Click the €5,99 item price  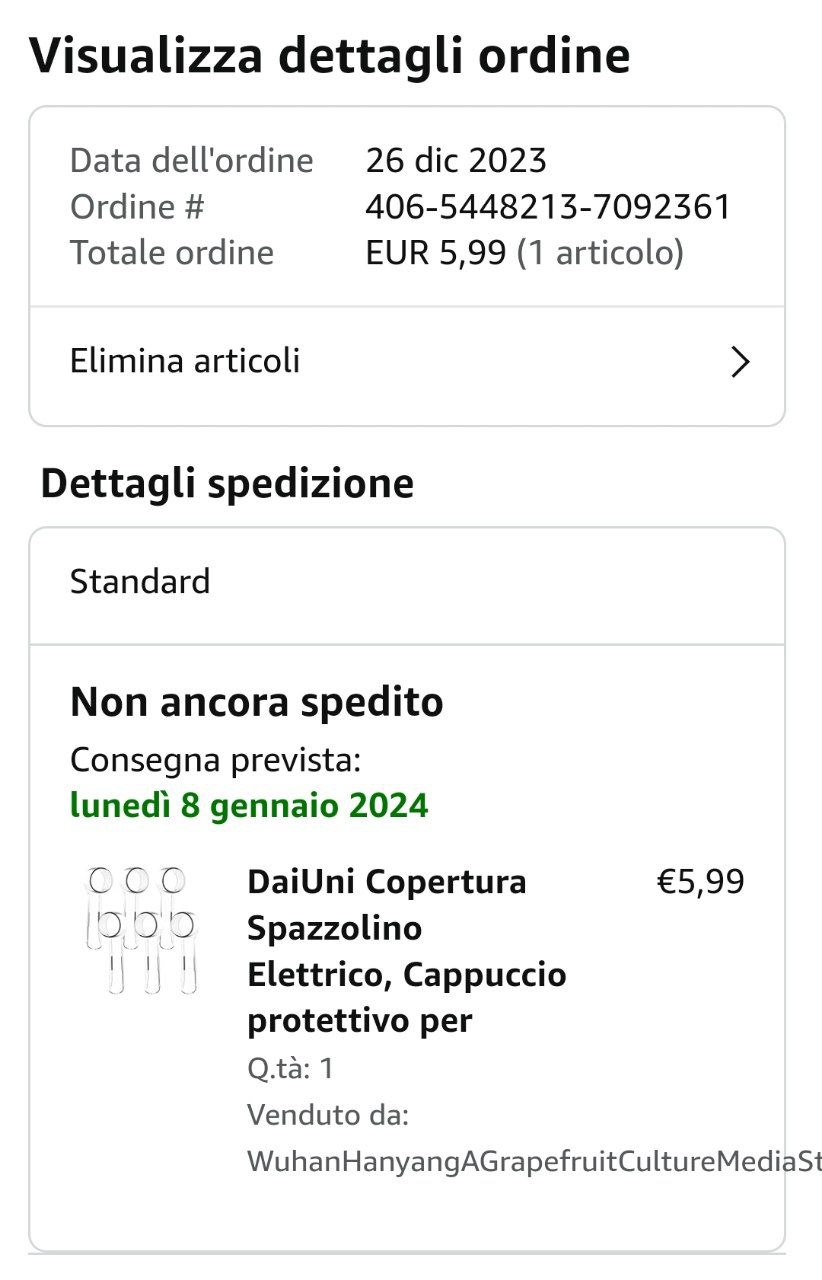click(700, 882)
